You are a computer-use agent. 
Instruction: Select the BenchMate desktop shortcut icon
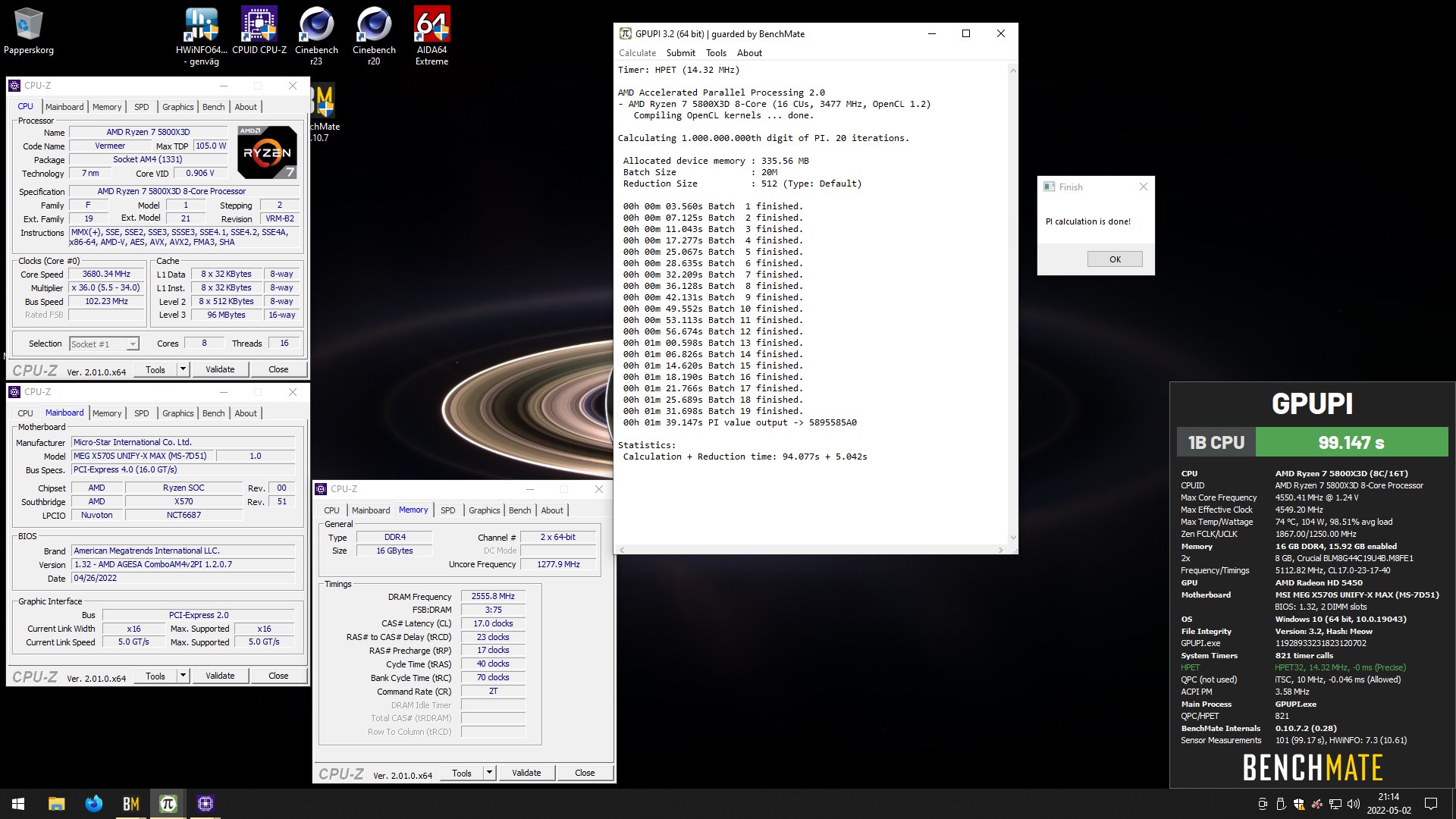click(325, 114)
